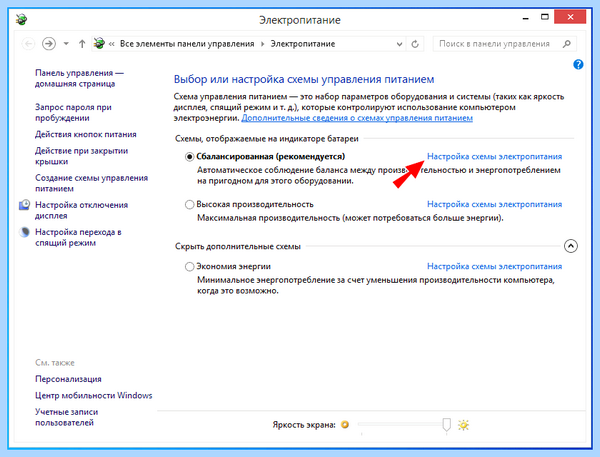Click the Back navigation arrow
This screenshot has width=600, height=457.
point(28,44)
